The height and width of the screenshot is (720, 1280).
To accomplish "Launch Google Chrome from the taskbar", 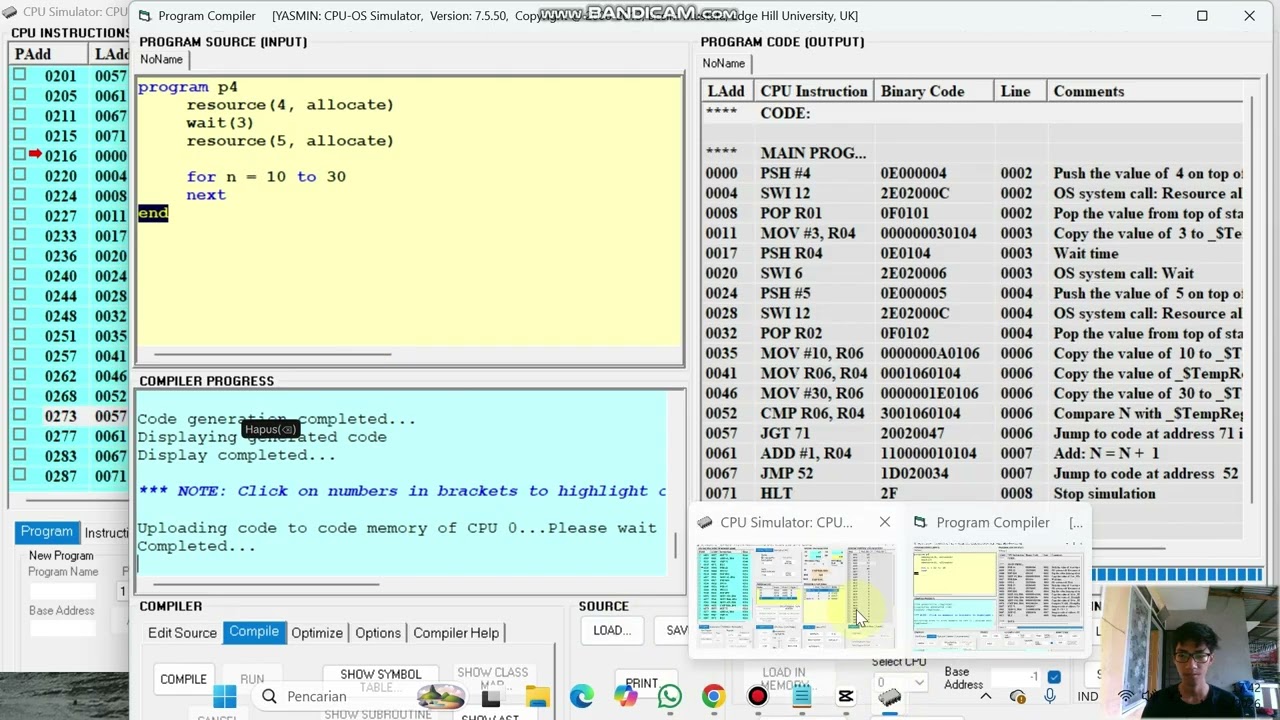I will click(713, 696).
